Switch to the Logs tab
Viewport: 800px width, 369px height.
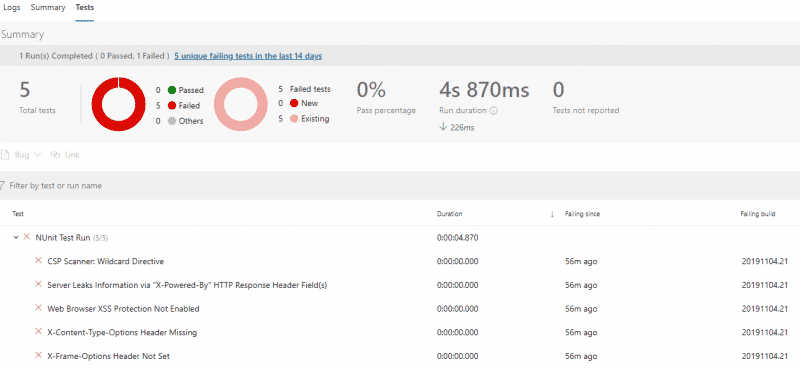12,8
